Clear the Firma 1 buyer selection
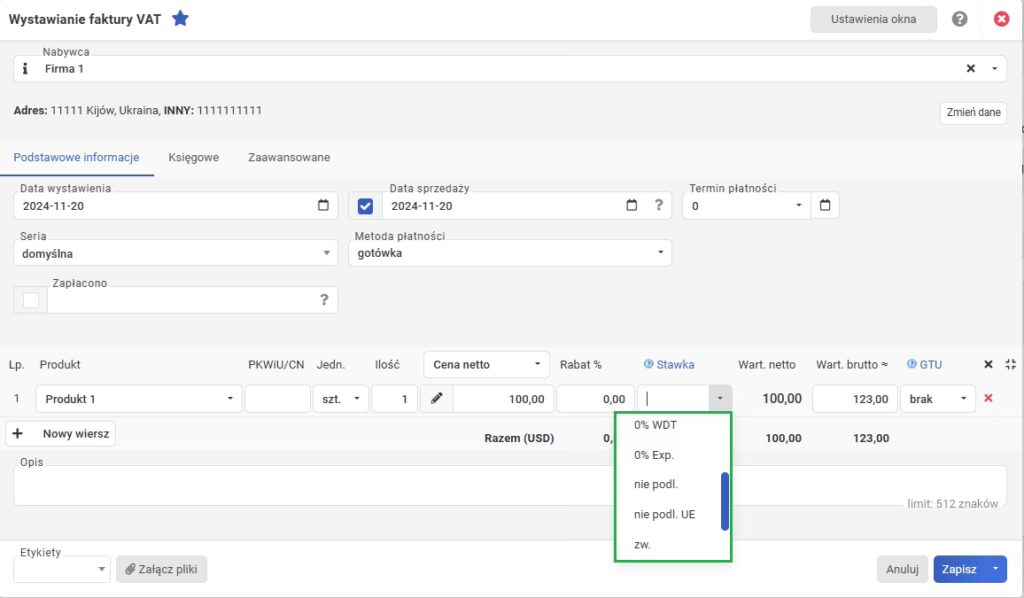This screenshot has height=598, width=1024. pyautogui.click(x=970, y=69)
